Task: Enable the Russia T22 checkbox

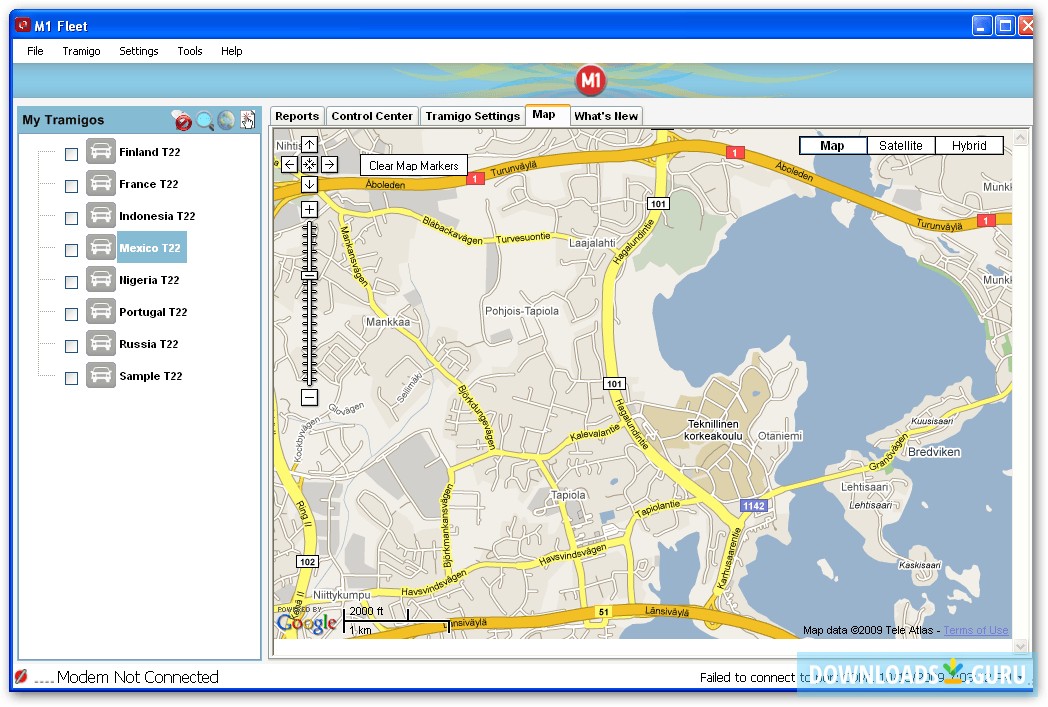Action: (71, 346)
